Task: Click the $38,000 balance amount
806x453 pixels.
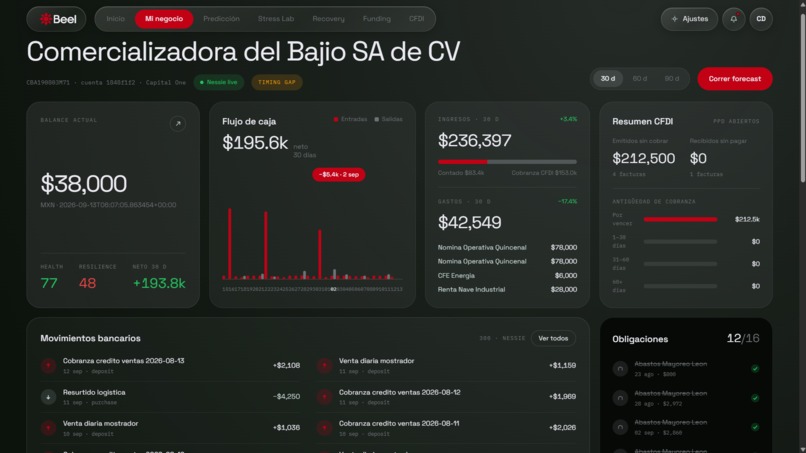Action: pos(83,184)
